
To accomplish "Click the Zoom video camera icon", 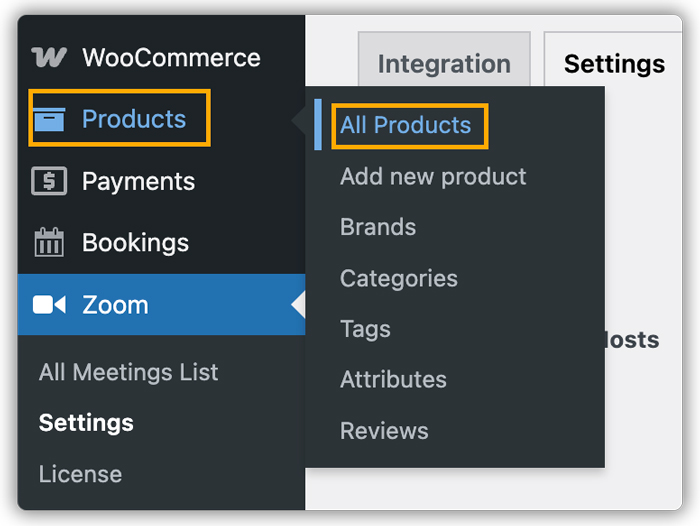I will tap(49, 305).
